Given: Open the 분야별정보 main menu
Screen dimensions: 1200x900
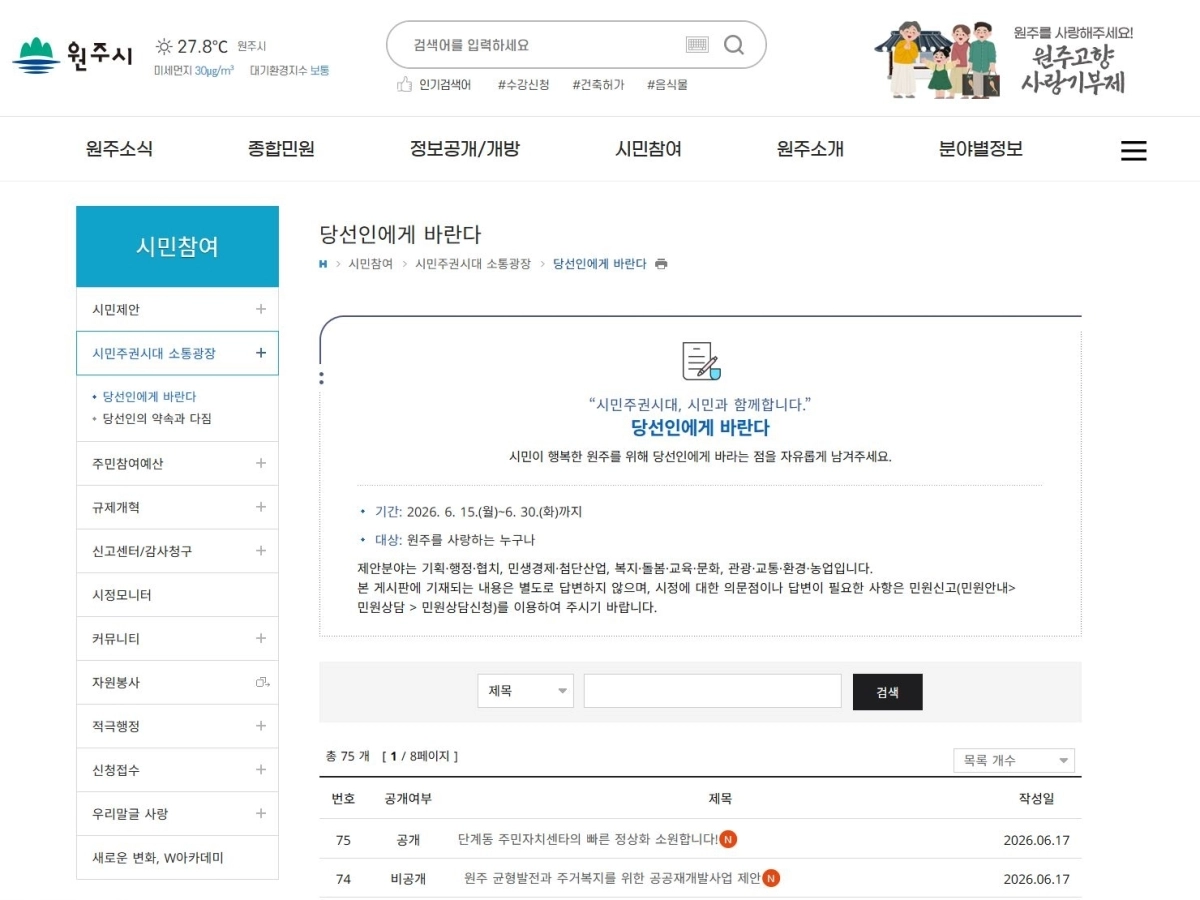Looking at the screenshot, I should [x=980, y=149].
